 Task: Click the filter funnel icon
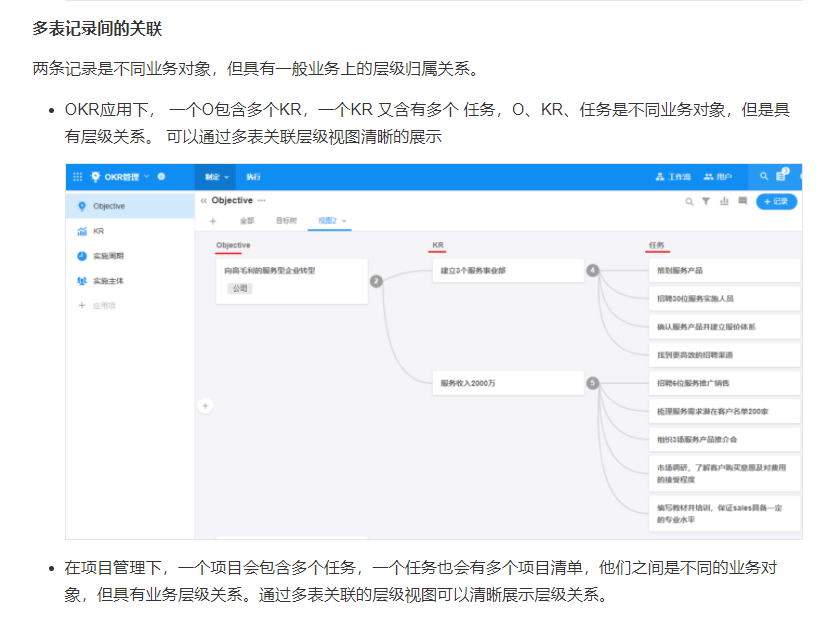pos(706,201)
